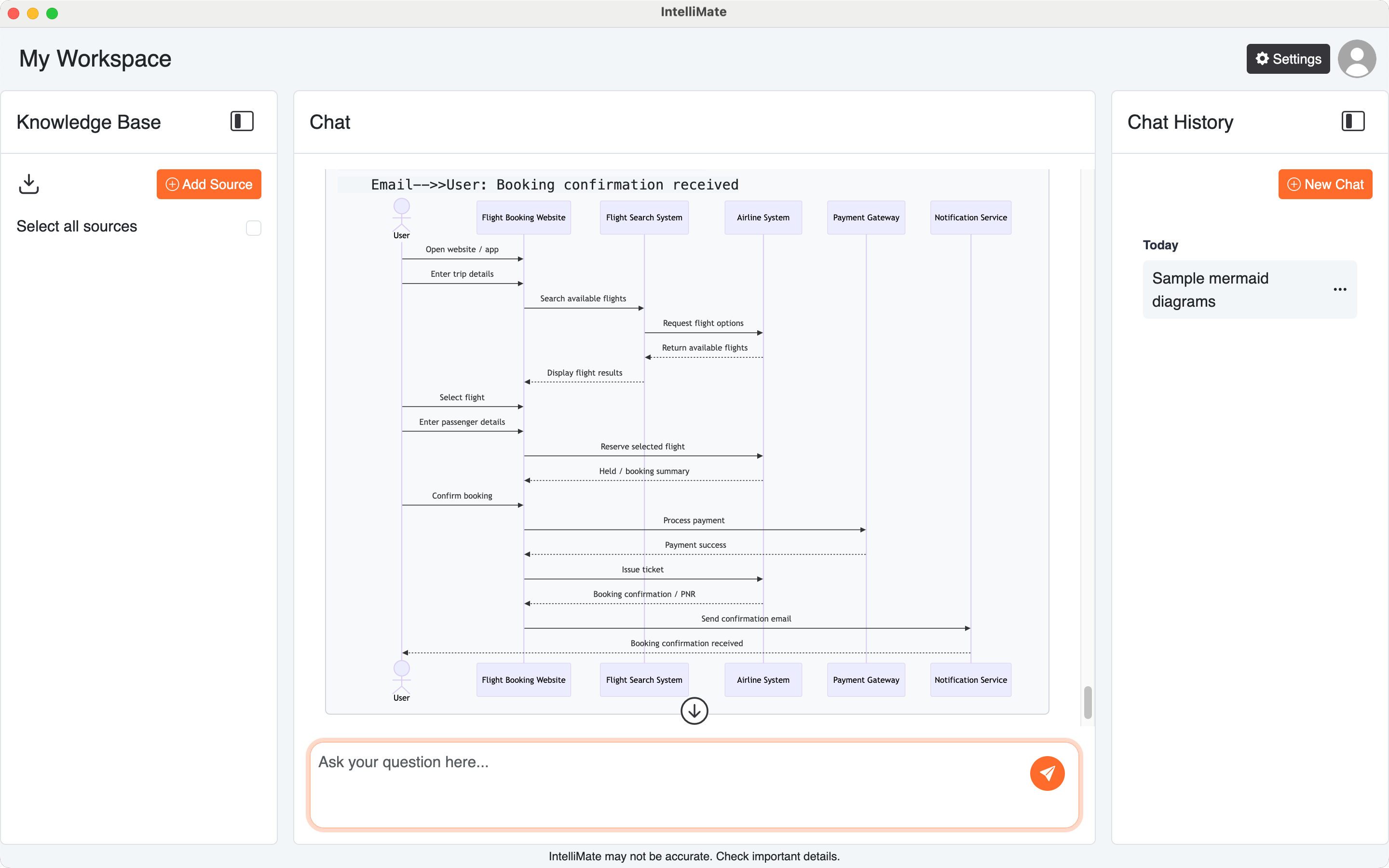Start a New Chat
Screen dimensions: 1389x868
click(1325, 184)
